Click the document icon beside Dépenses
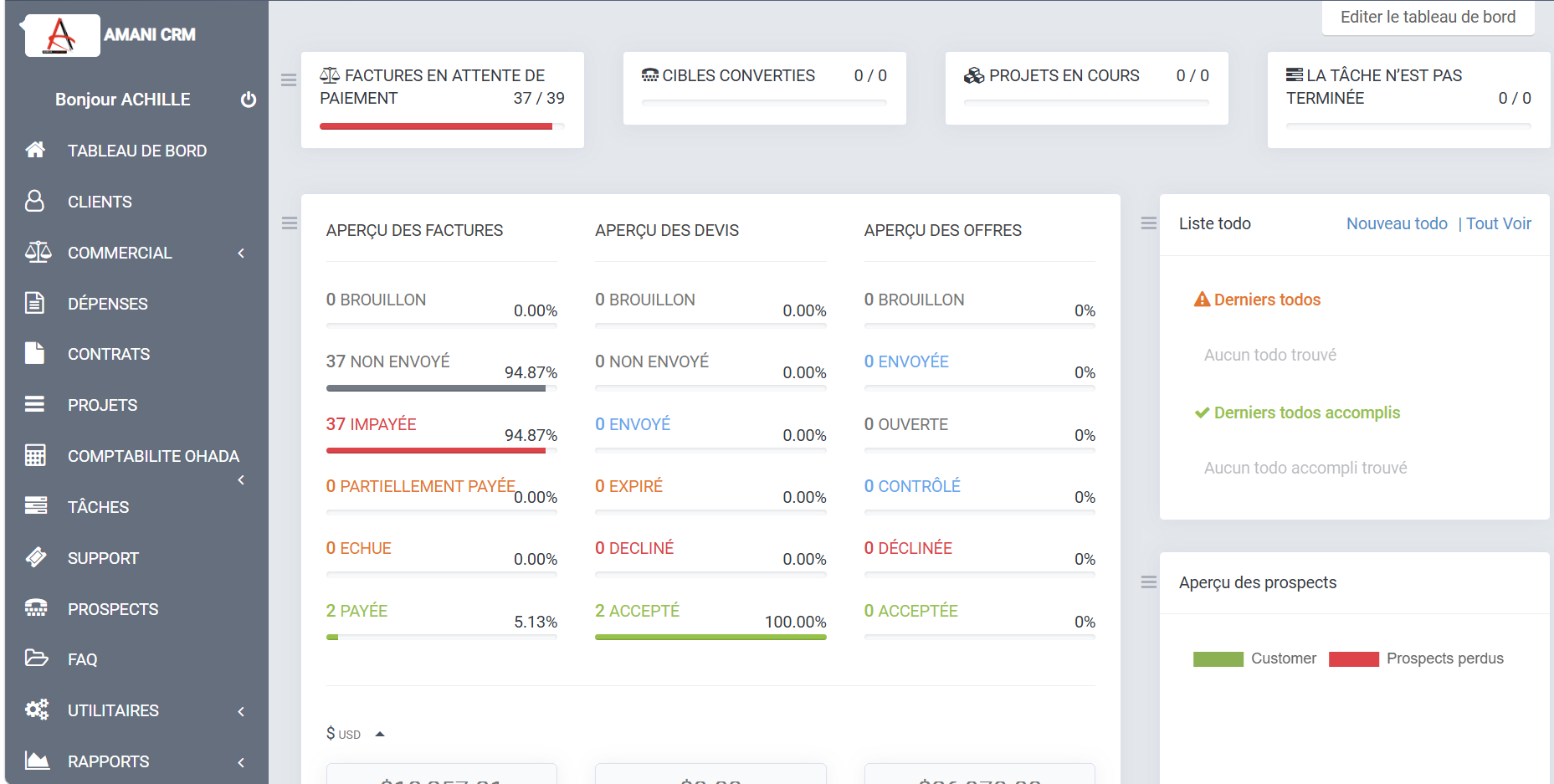Viewport: 1554px width, 784px height. 34,303
